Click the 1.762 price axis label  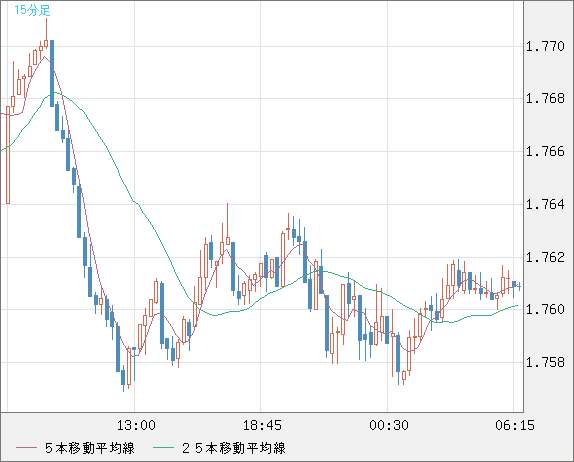tap(545, 257)
